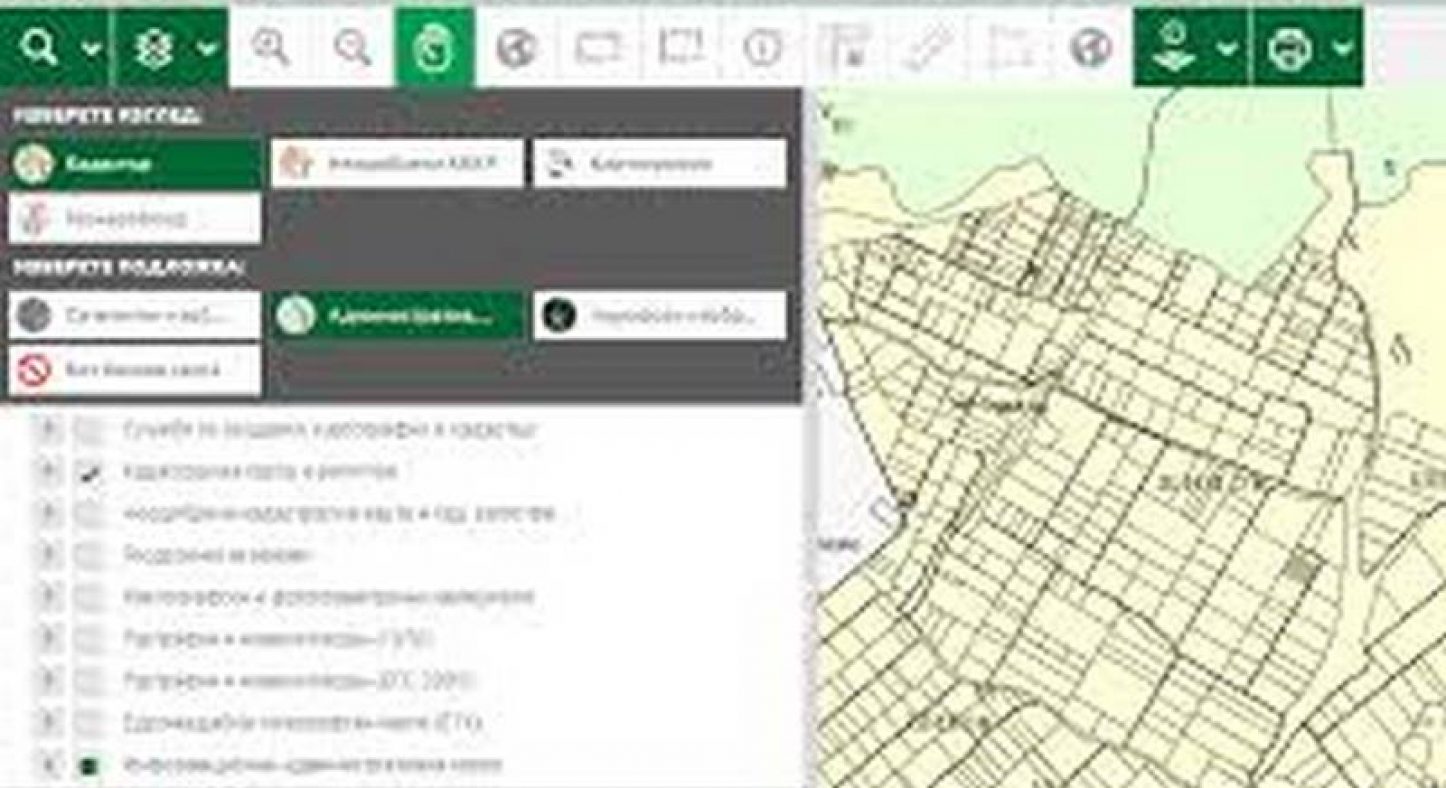Image resolution: width=1446 pixels, height=788 pixels.
Task: Choose the no-basemap option with red prohibition icon
Action: click(134, 370)
